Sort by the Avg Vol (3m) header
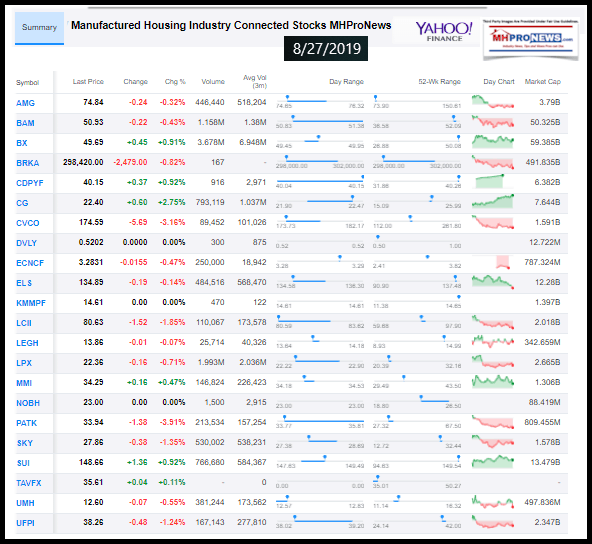This screenshot has height=544, width=592. point(255,82)
